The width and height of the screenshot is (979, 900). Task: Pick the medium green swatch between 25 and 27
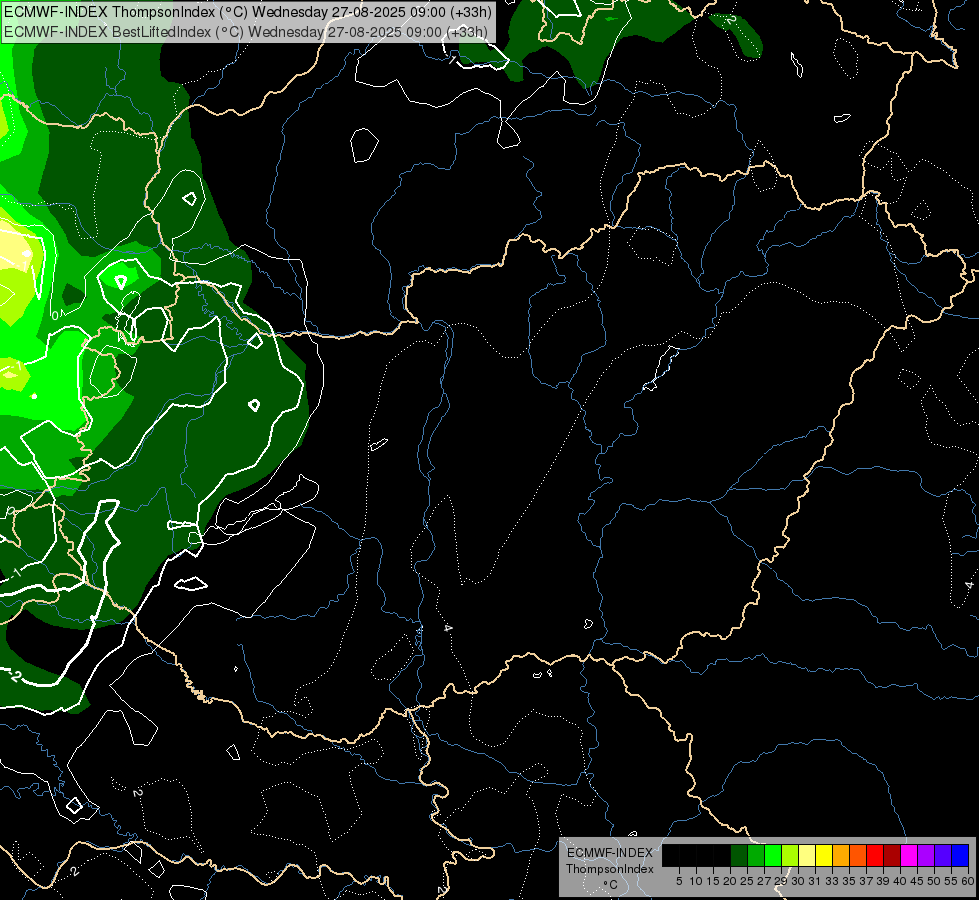[x=756, y=855]
